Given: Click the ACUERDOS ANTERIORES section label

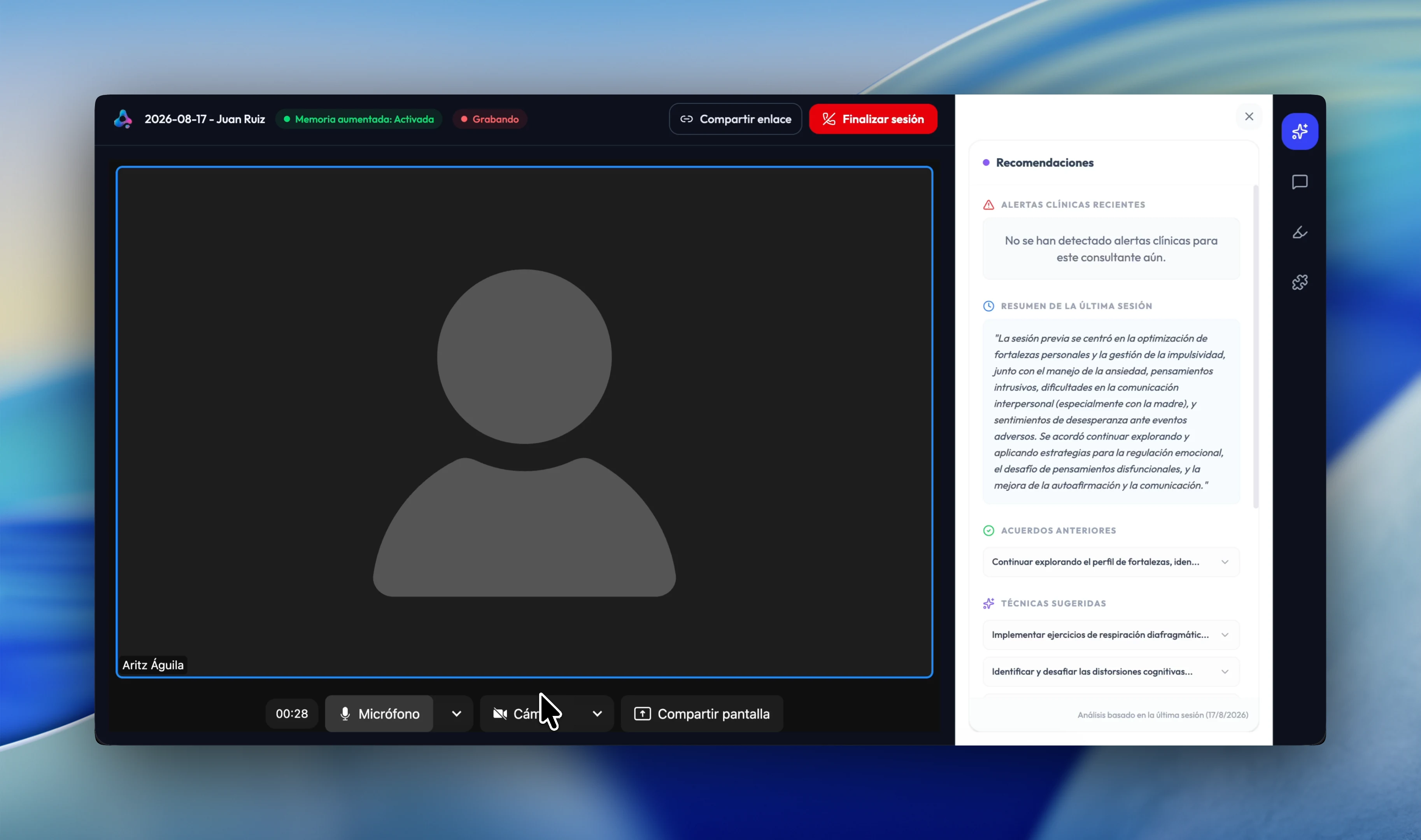Looking at the screenshot, I should pyautogui.click(x=1058, y=530).
